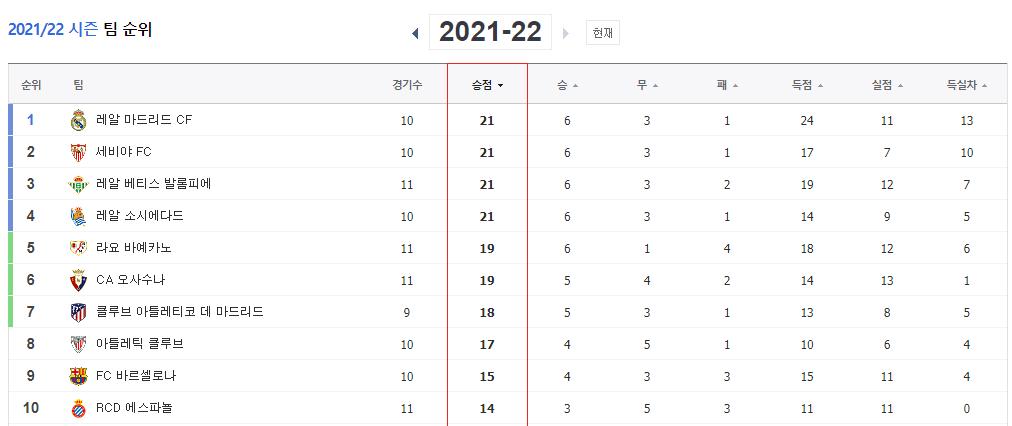Open the 2021/22 시즌 heading link
Screen dimensions: 1012x426
click(53, 30)
